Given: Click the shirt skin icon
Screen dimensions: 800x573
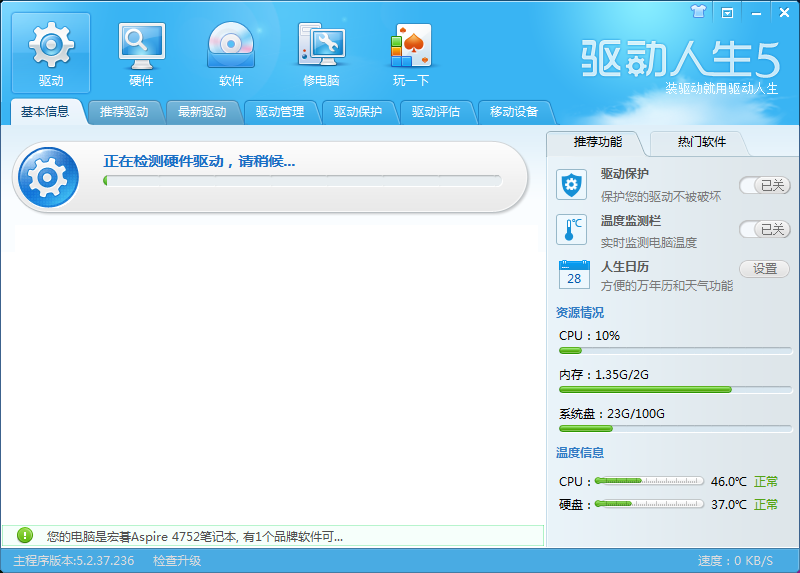Looking at the screenshot, I should 698,12.
